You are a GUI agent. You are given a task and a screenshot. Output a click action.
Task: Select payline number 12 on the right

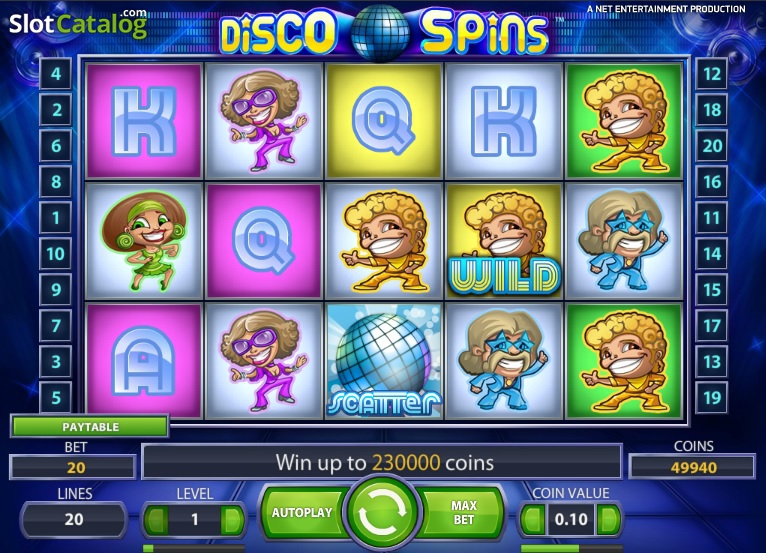pyautogui.click(x=712, y=74)
